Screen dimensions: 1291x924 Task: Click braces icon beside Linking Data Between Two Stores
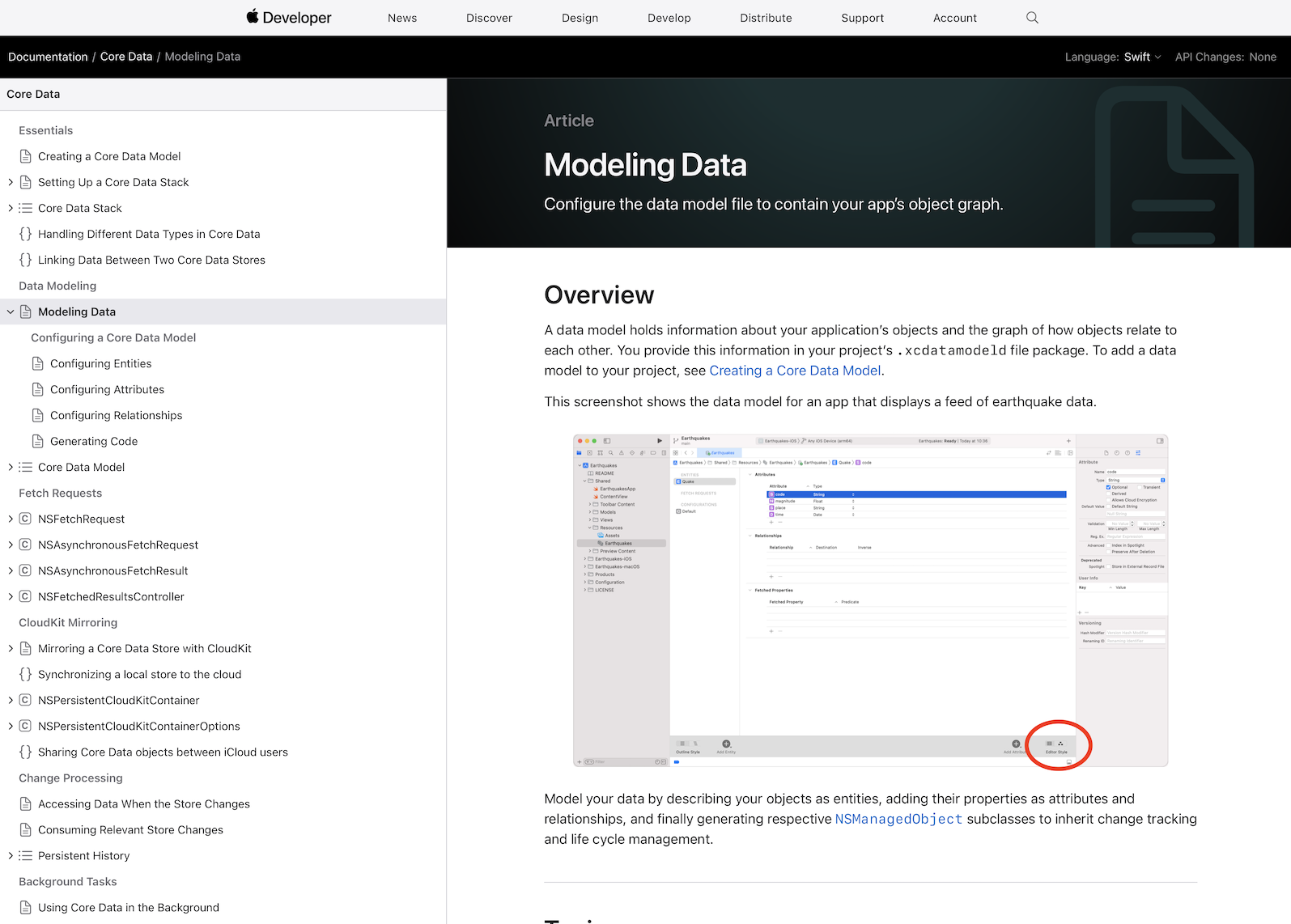click(x=26, y=260)
